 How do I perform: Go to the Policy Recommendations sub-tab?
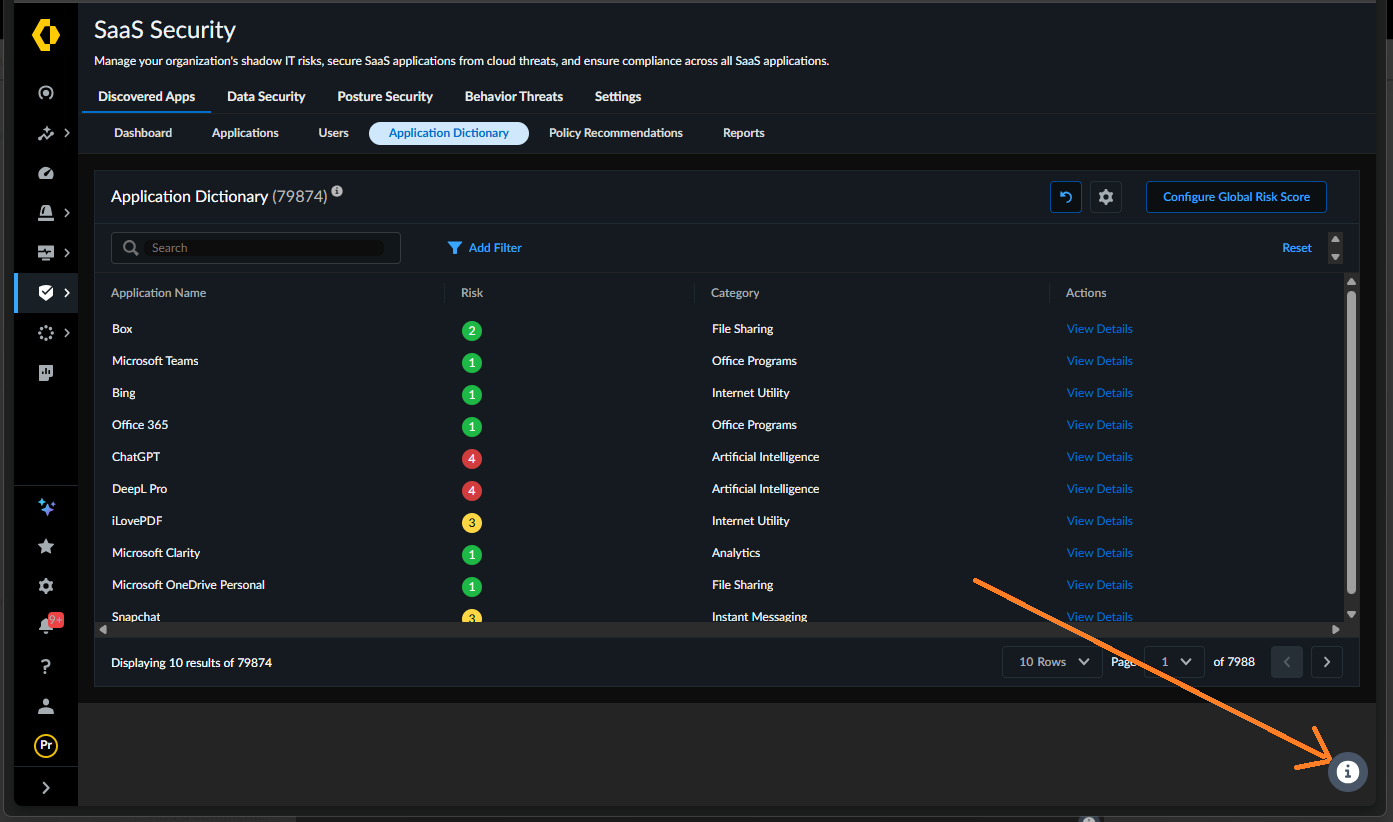(x=616, y=133)
